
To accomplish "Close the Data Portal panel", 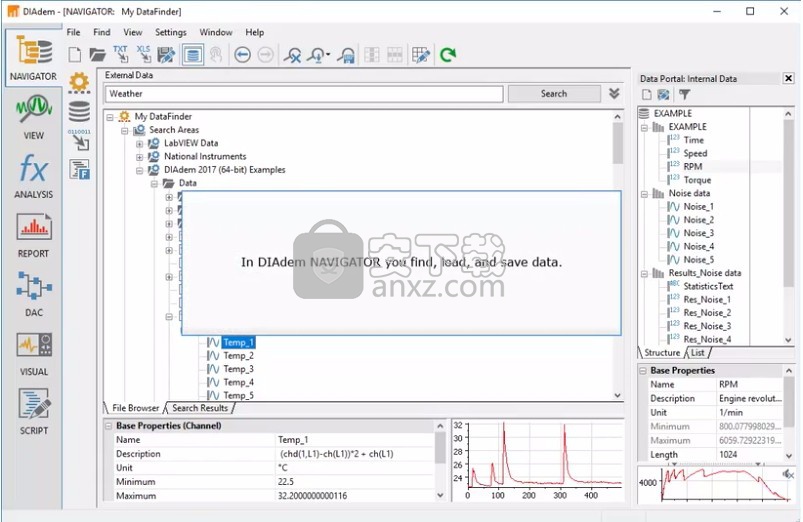I will (788, 78).
